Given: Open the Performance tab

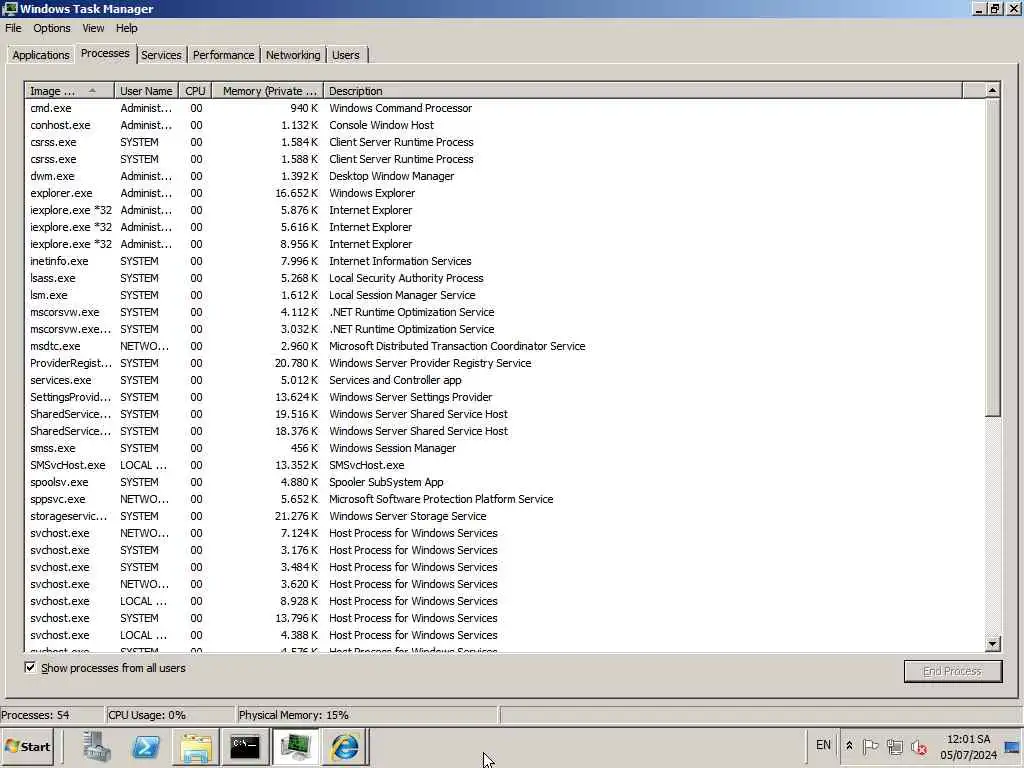Looking at the screenshot, I should pyautogui.click(x=223, y=55).
